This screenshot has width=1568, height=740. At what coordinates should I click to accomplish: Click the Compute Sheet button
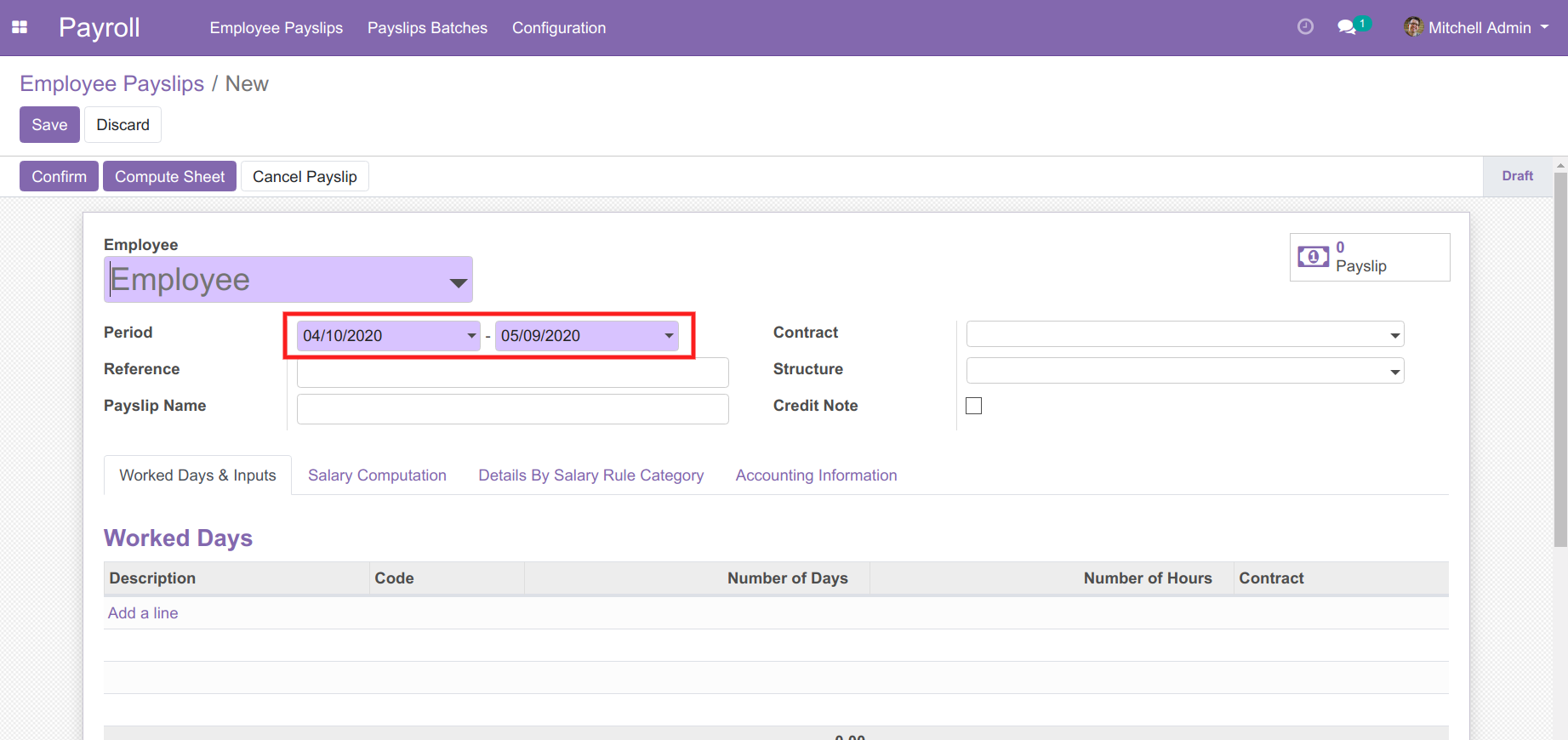point(169,176)
